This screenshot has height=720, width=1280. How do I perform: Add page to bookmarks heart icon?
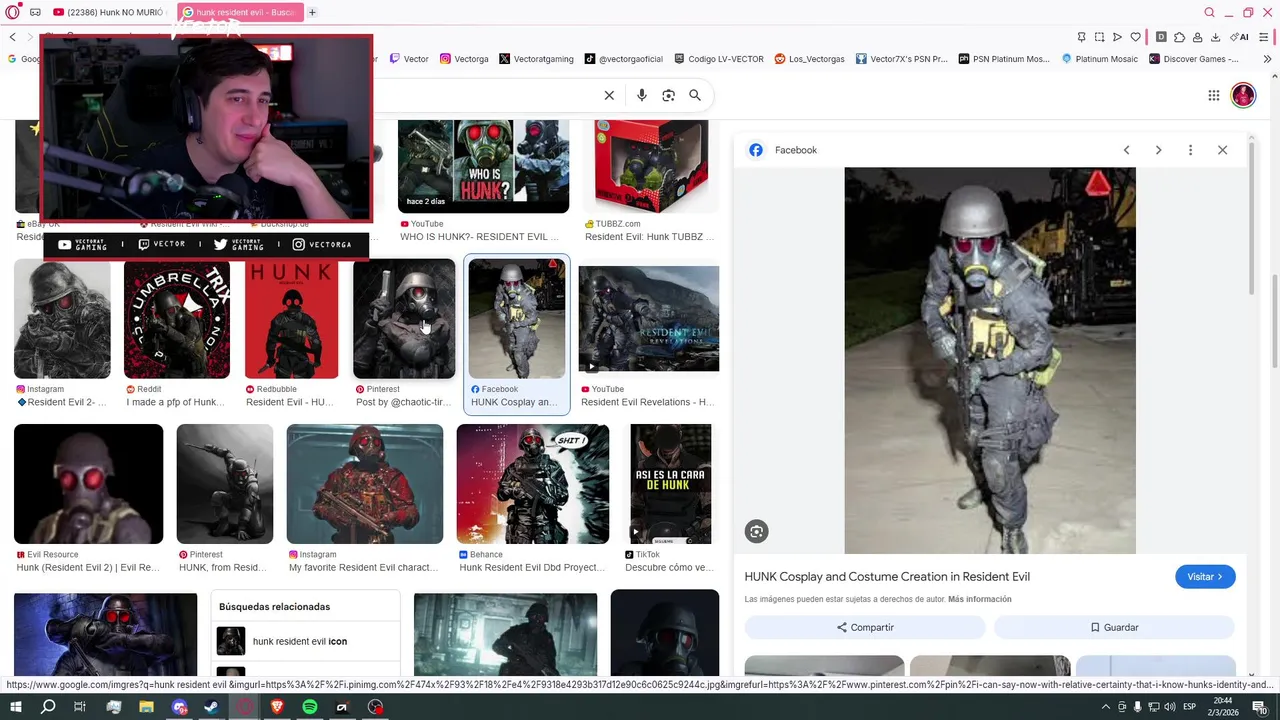[x=1135, y=37]
